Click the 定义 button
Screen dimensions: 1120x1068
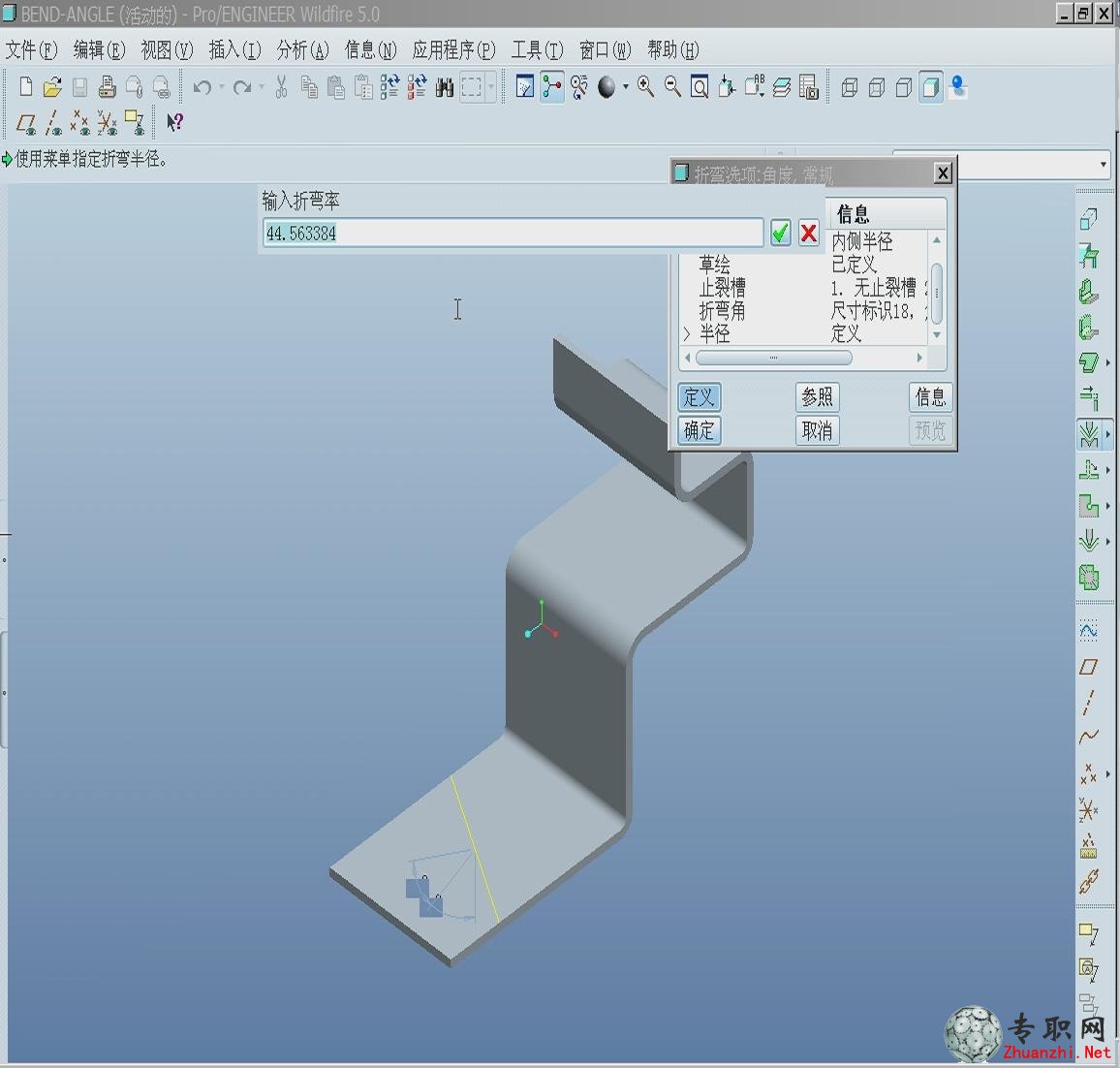[x=699, y=397]
